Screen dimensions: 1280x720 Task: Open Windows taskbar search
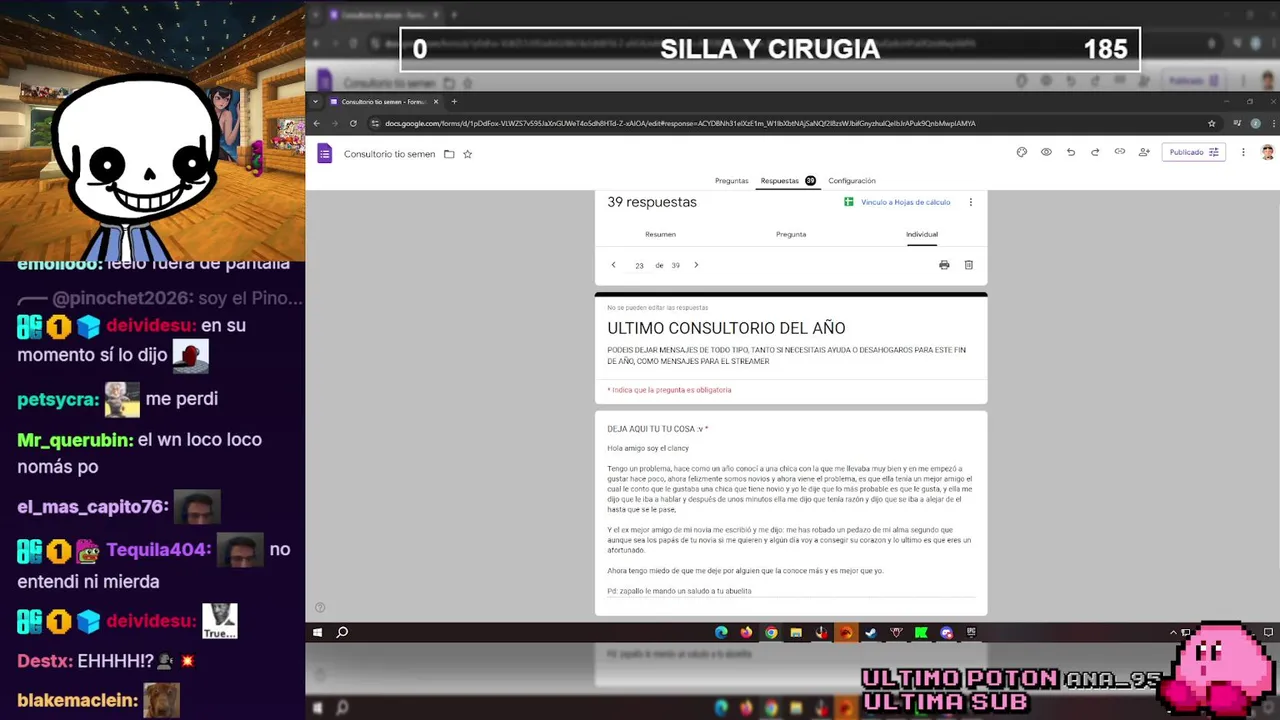click(x=342, y=632)
